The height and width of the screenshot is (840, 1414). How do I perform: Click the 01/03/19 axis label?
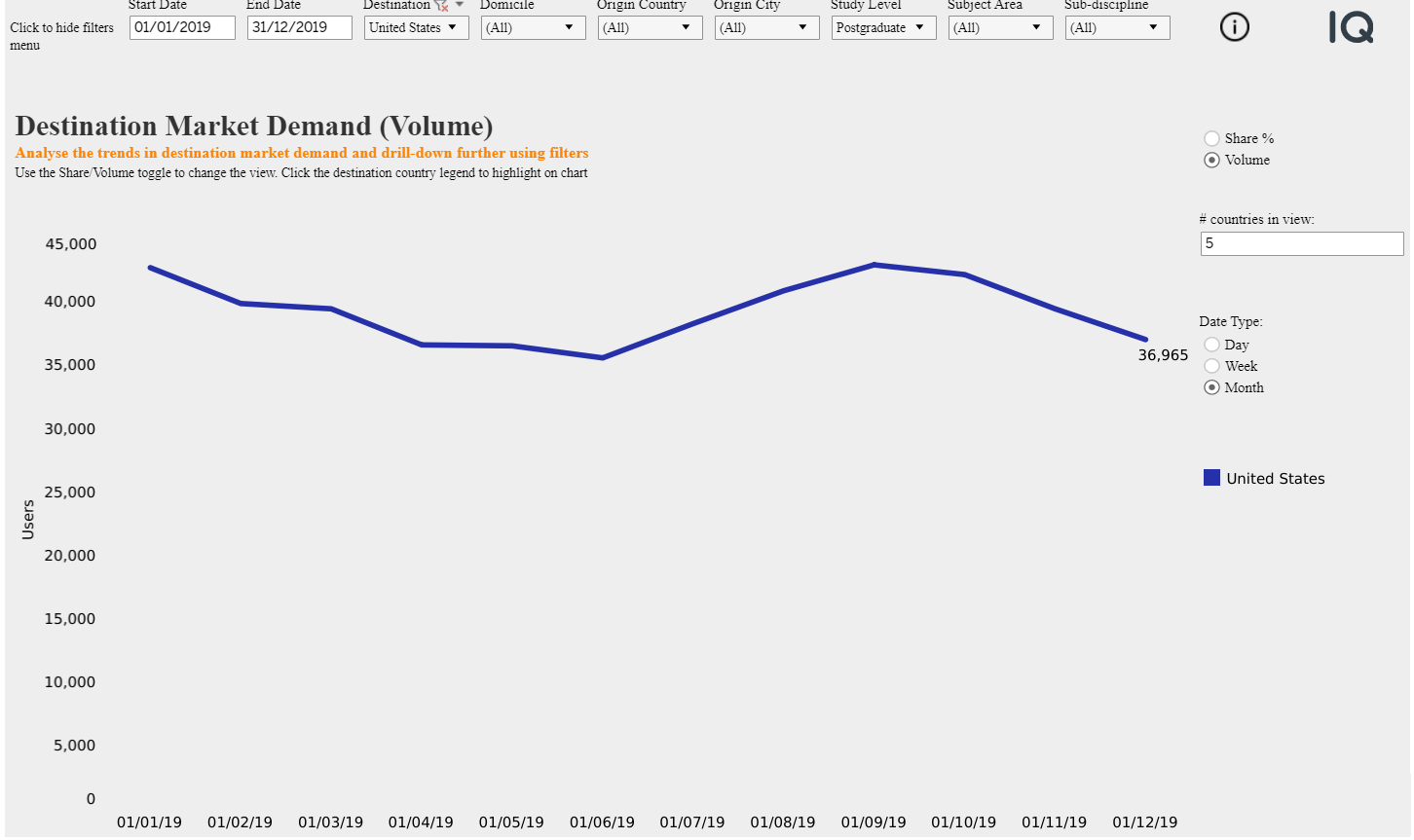tap(330, 822)
